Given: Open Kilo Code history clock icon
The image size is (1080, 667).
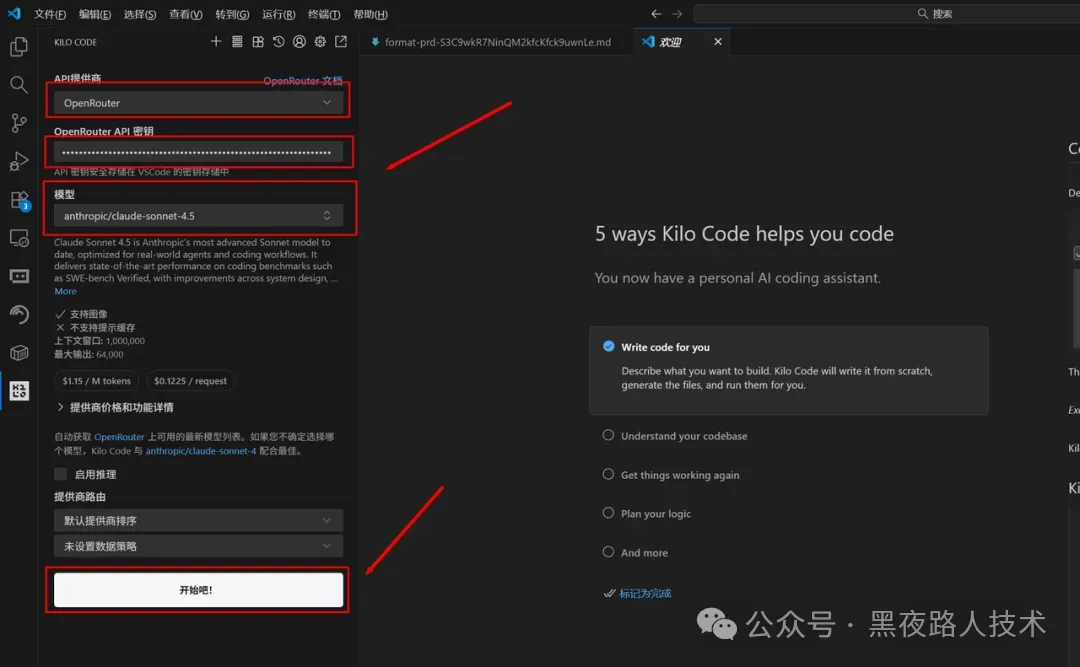Looking at the screenshot, I should coord(278,42).
